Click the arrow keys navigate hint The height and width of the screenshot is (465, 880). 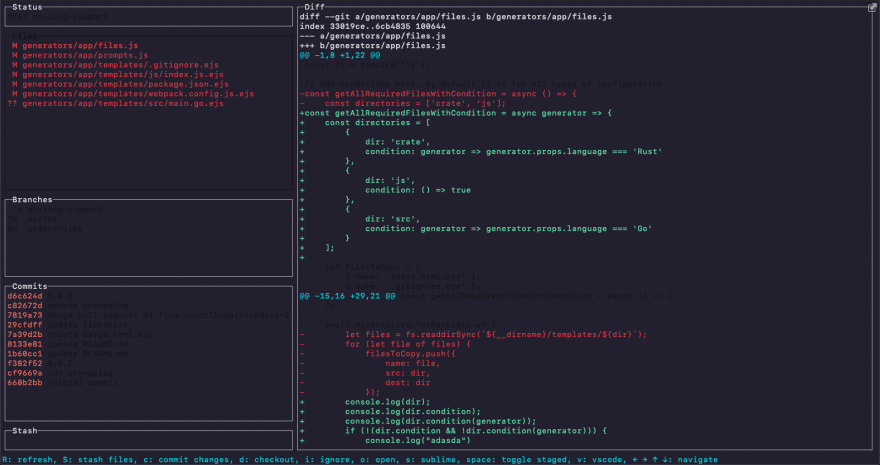point(675,459)
